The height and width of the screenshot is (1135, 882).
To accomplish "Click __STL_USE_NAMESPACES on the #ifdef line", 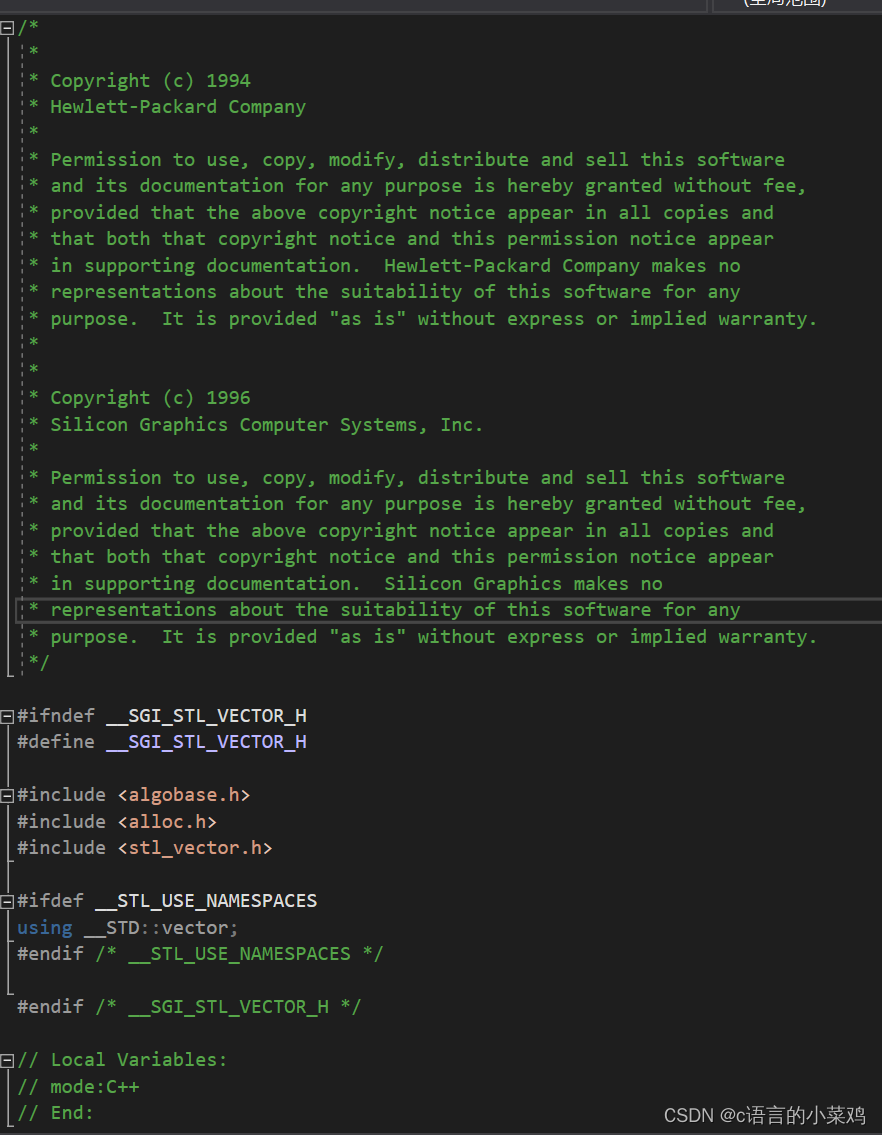I will click(x=206, y=901).
